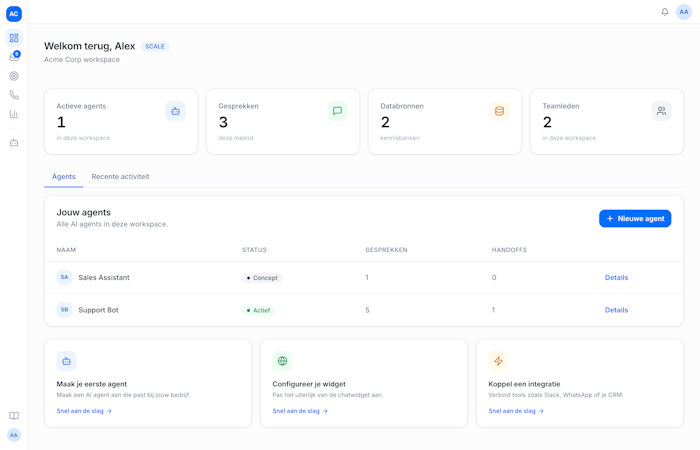Click the Nieuwe agent button

point(635,218)
